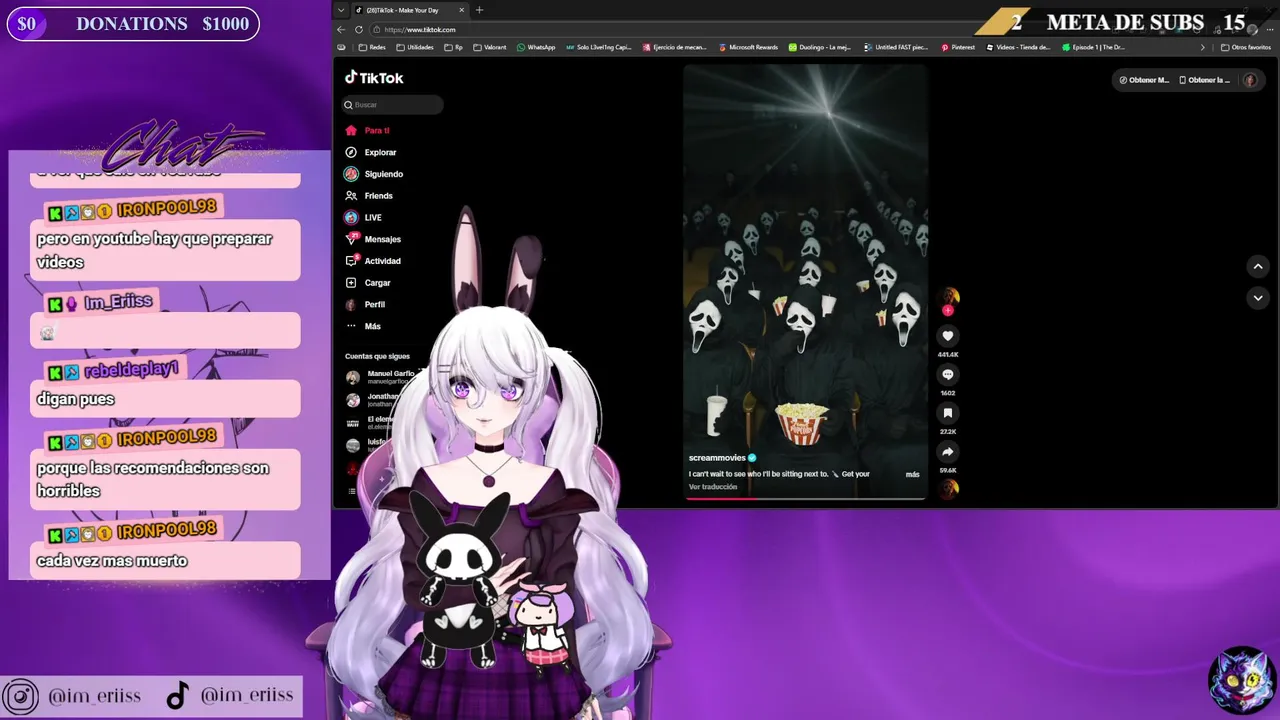Click the video progress bar
1280x720 pixels.
[x=805, y=497]
